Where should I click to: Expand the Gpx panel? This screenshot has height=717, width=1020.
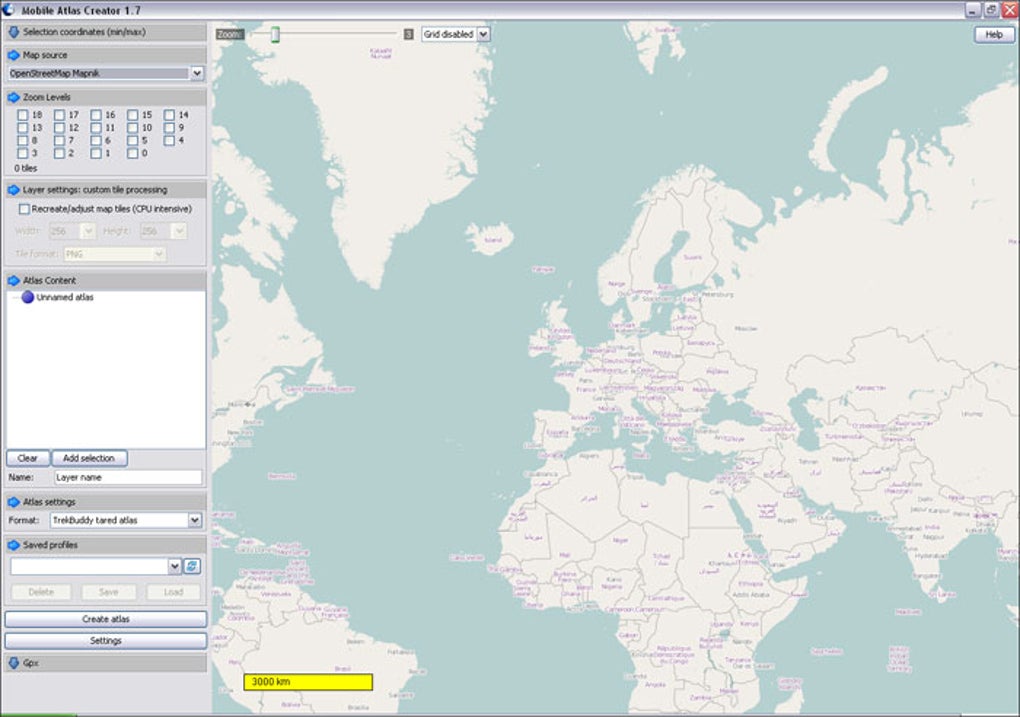coord(14,662)
